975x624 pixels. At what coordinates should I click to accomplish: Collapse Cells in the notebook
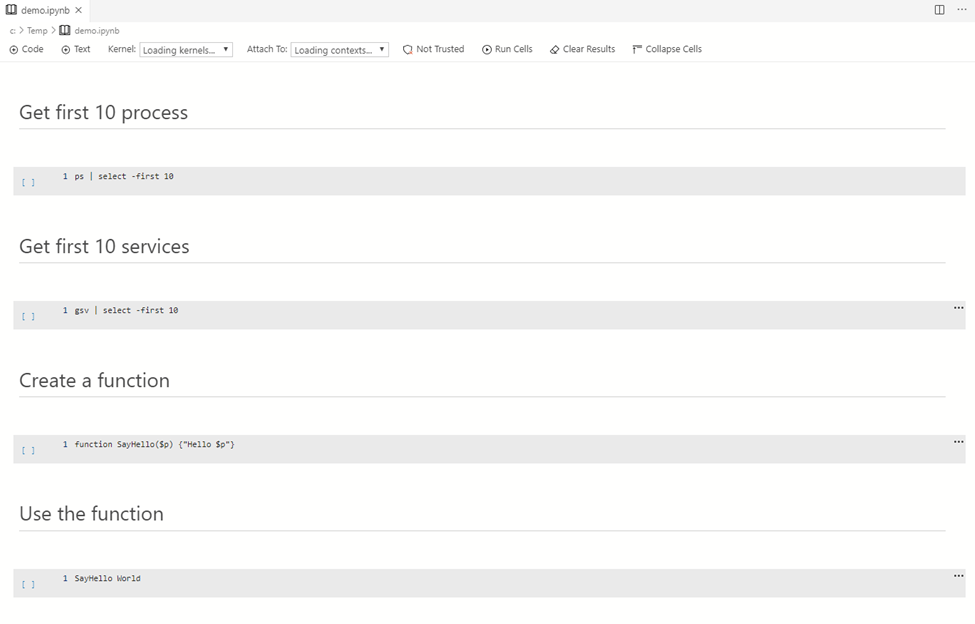667,49
